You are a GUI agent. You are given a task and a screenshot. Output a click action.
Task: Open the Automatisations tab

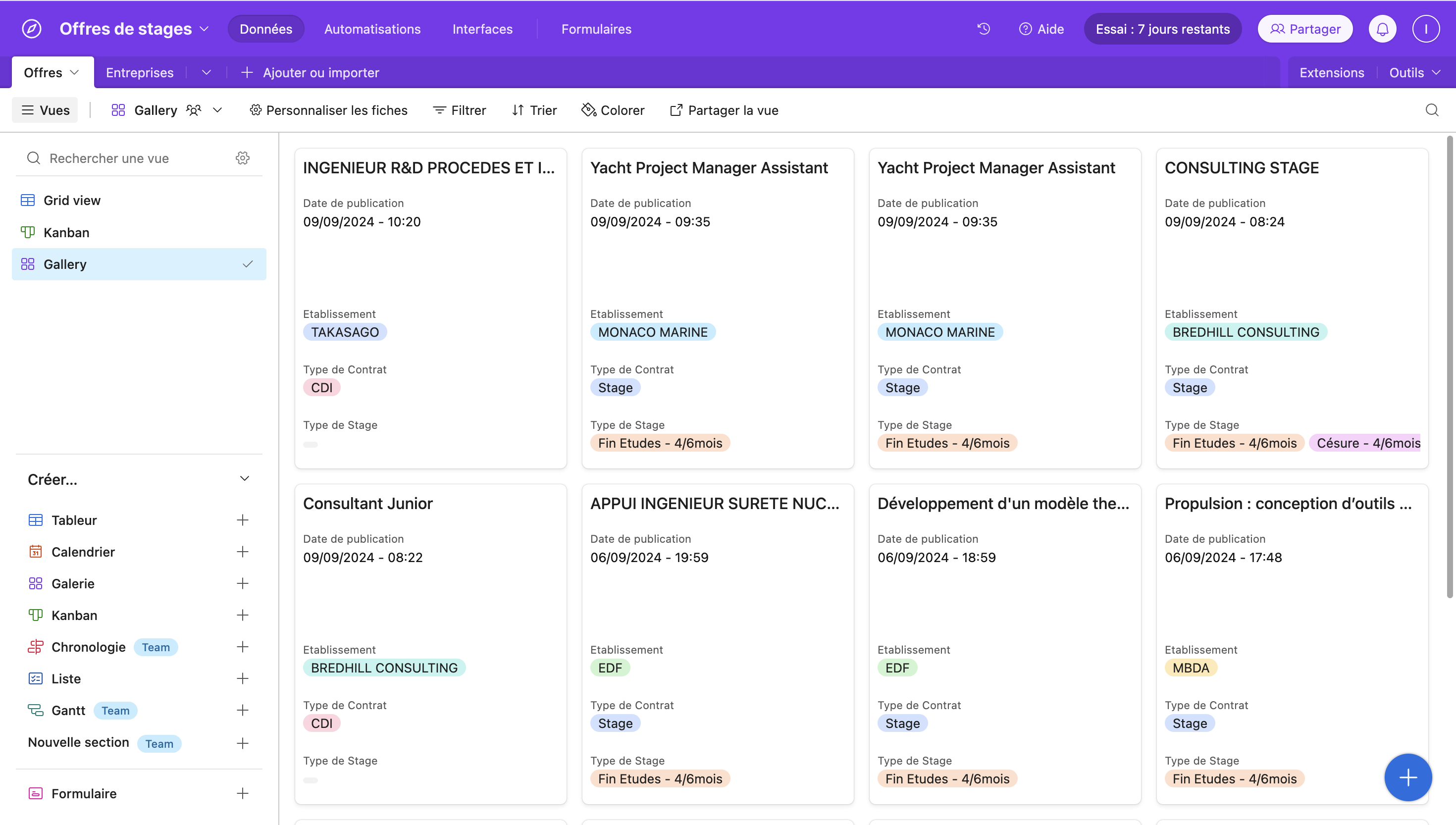point(372,29)
